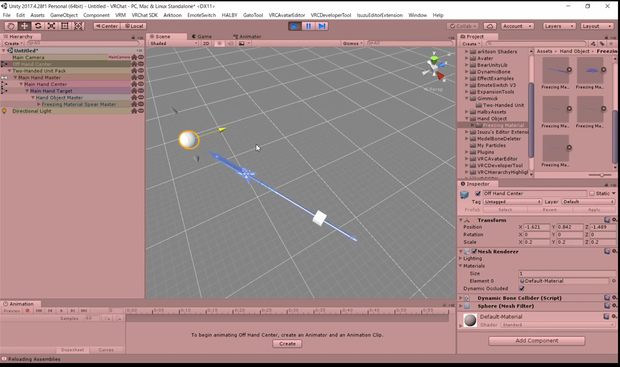Image resolution: width=620 pixels, height=367 pixels.
Task: Open the Gizmos dropdown
Action: (x=353, y=44)
